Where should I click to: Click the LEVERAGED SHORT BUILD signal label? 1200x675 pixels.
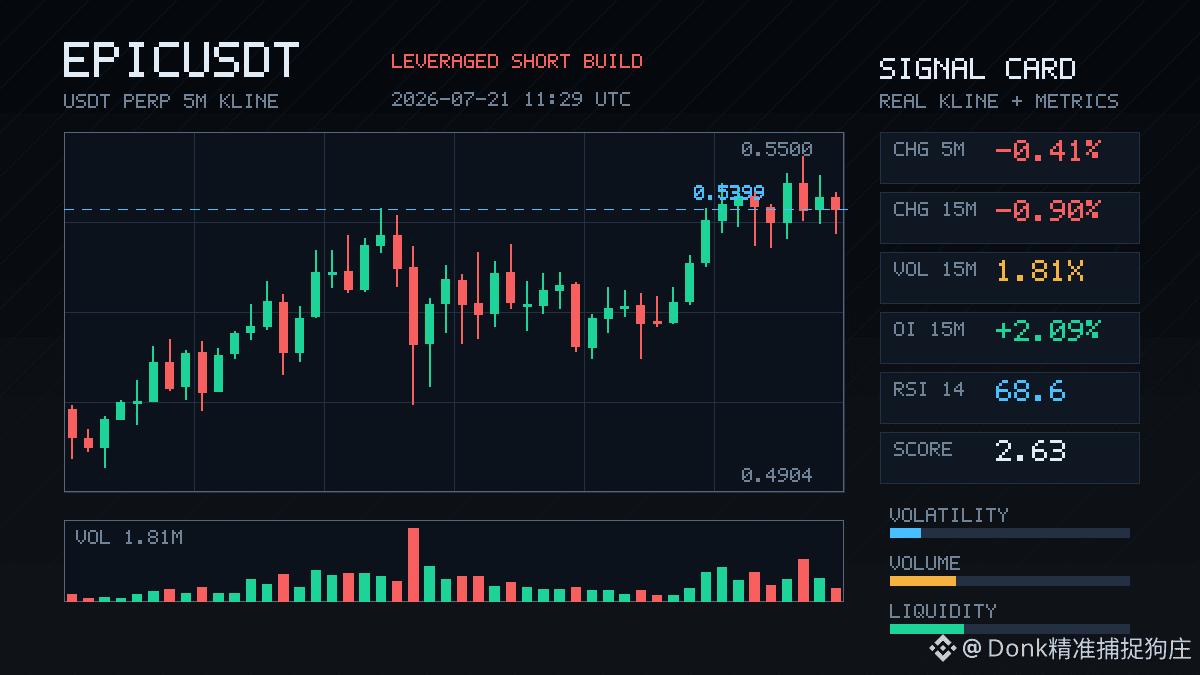click(516, 61)
